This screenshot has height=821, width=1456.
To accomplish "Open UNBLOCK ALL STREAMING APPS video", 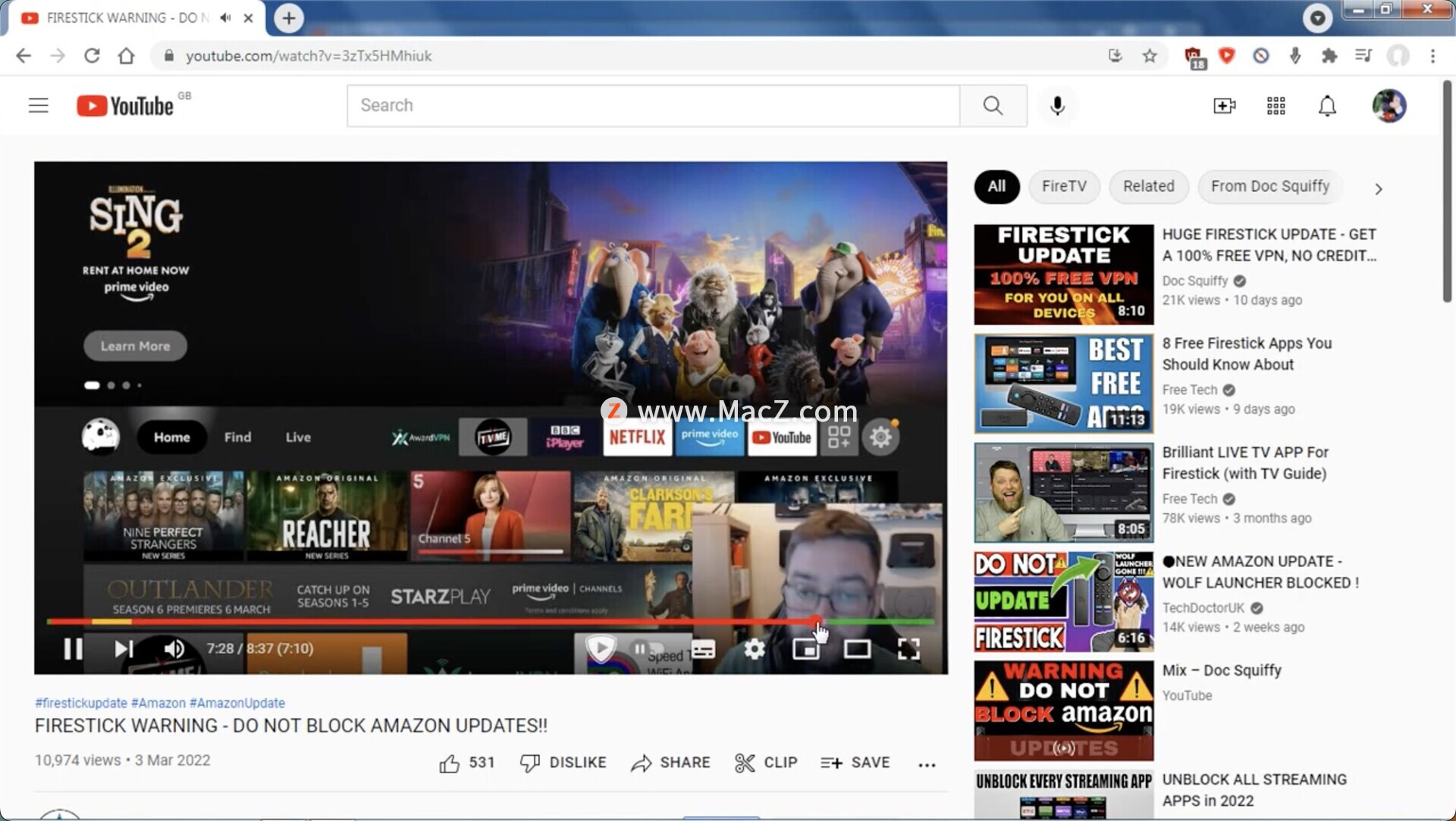I will click(x=1254, y=790).
